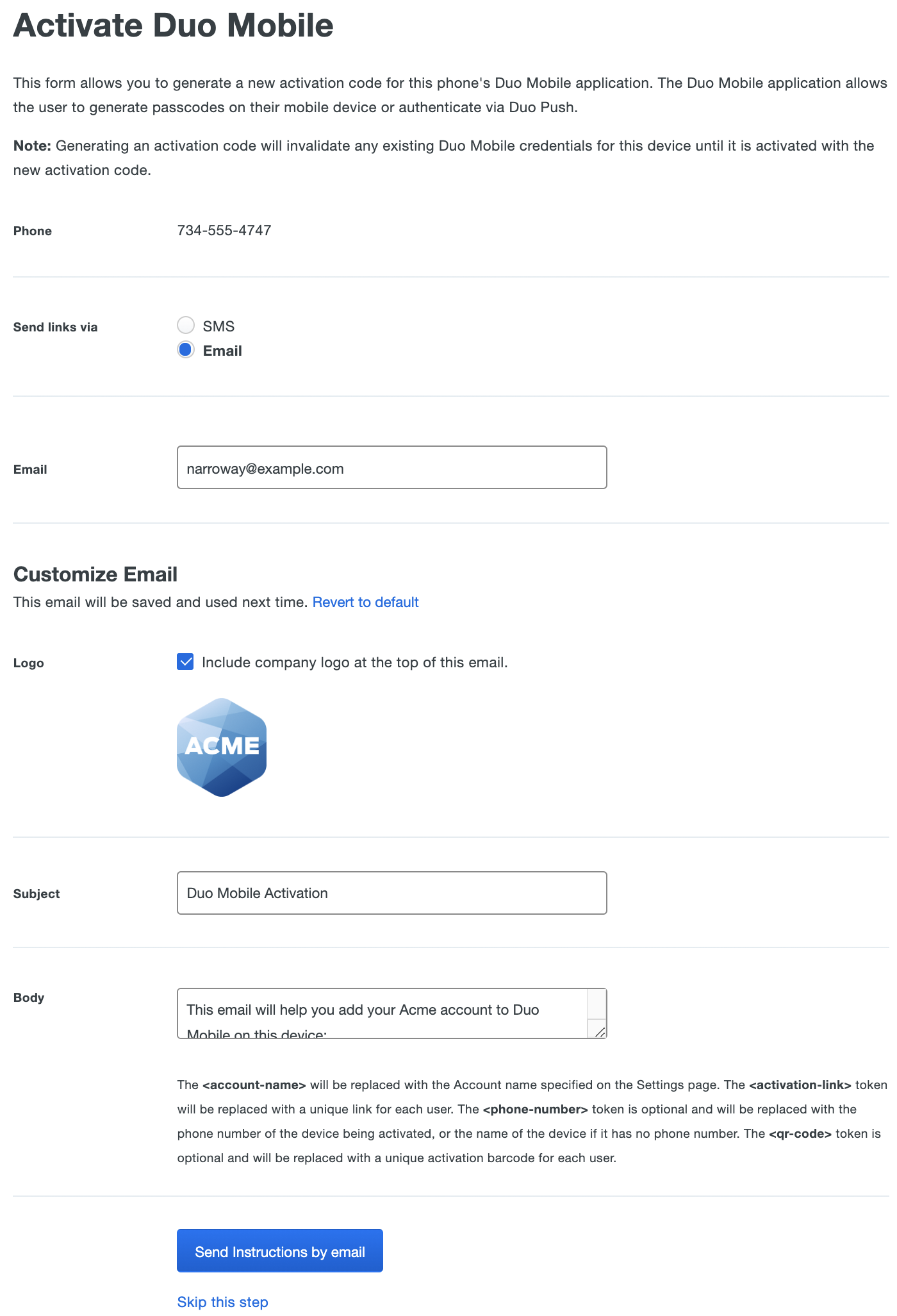
Task: Click the Skip this step link
Action: click(x=222, y=1302)
